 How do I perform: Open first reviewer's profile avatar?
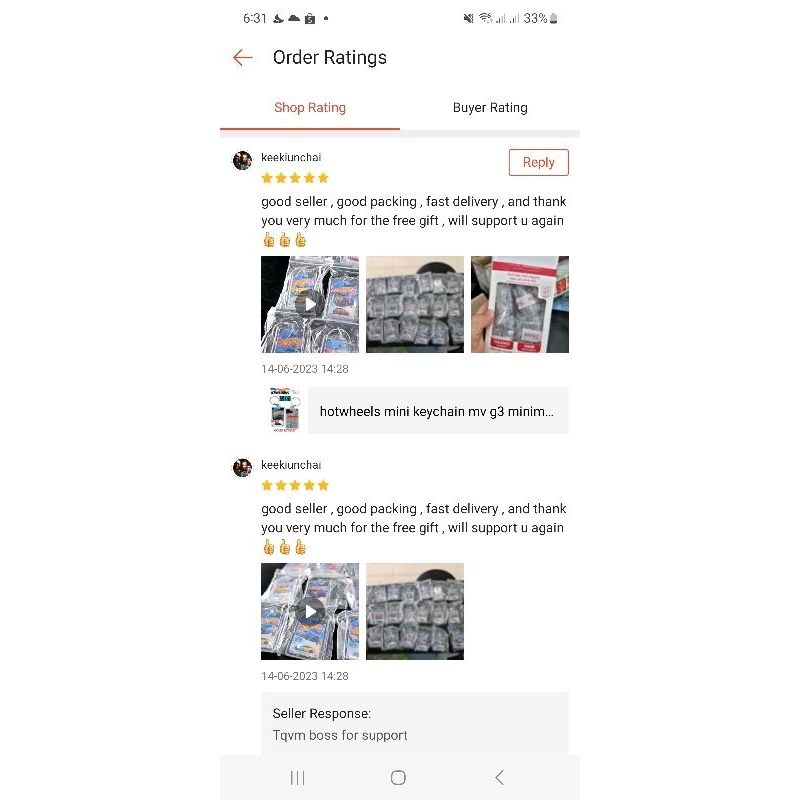(242, 160)
